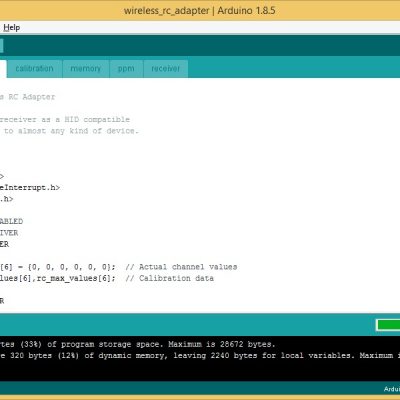The image size is (400, 400).
Task: Click the 'receiver as a HID compatible' comment
Action: (x=65, y=119)
